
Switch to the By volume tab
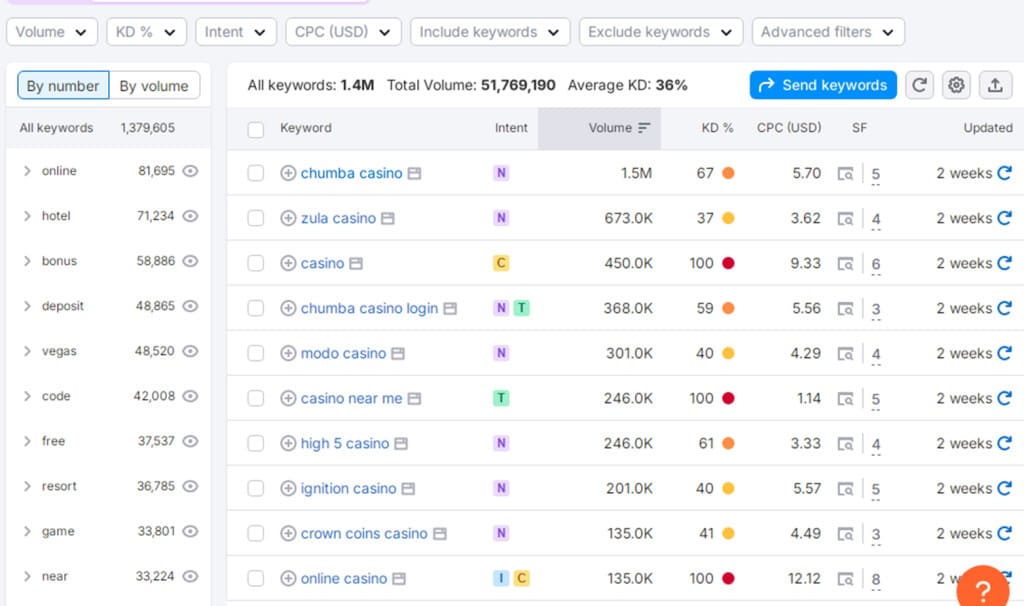pyautogui.click(x=154, y=86)
